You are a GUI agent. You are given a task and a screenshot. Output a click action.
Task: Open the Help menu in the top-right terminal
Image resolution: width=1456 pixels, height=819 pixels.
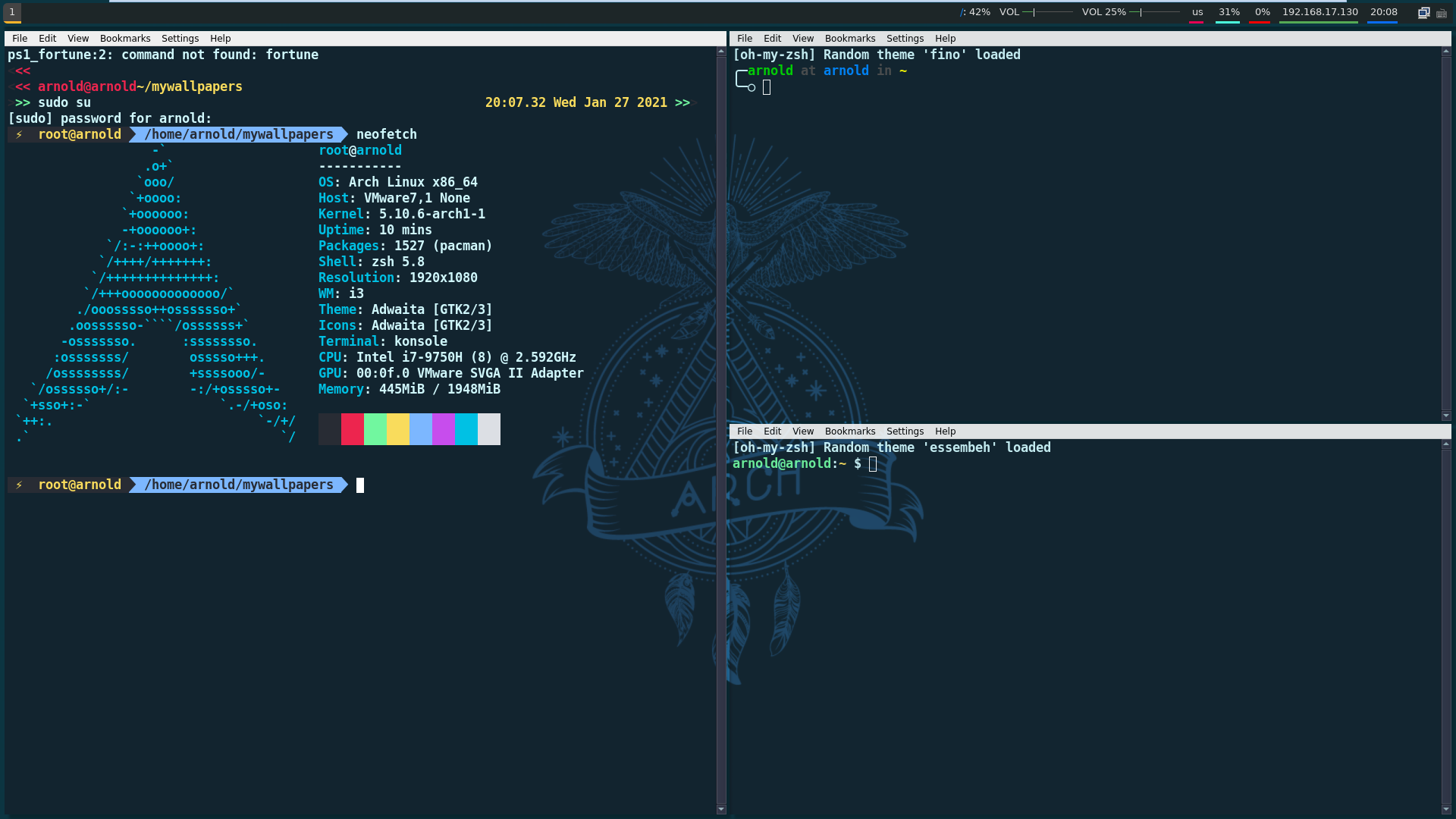point(945,39)
